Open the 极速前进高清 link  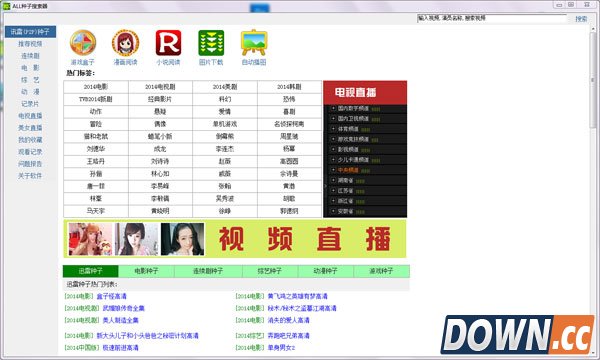(x=121, y=348)
